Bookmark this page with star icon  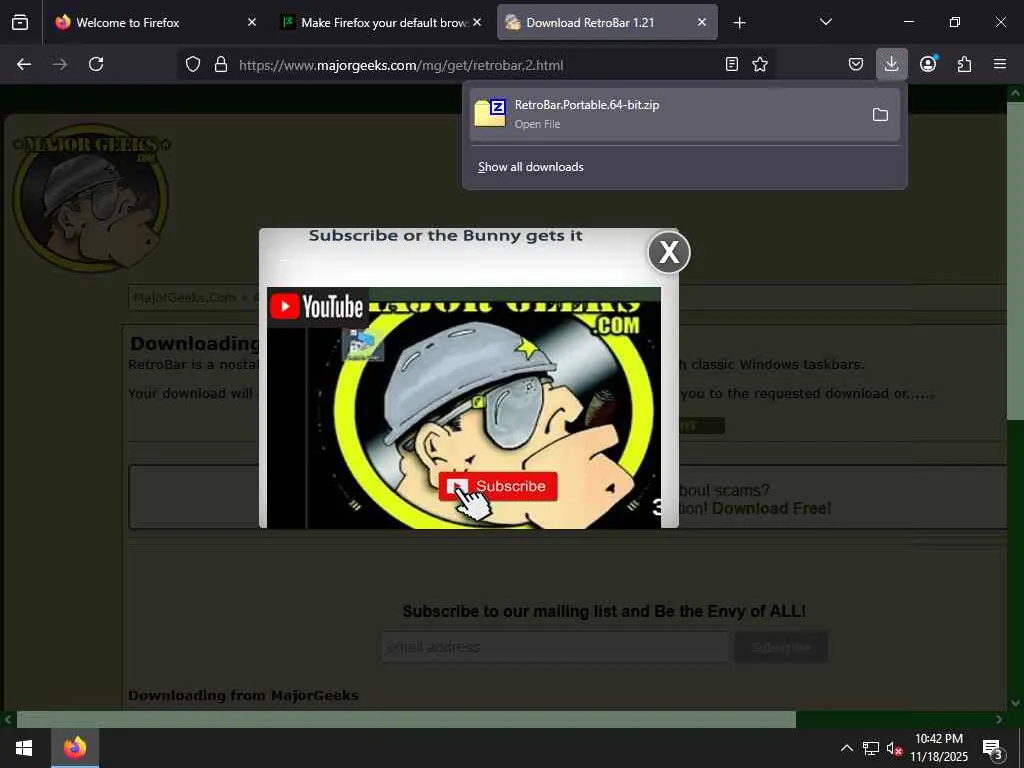[x=760, y=64]
